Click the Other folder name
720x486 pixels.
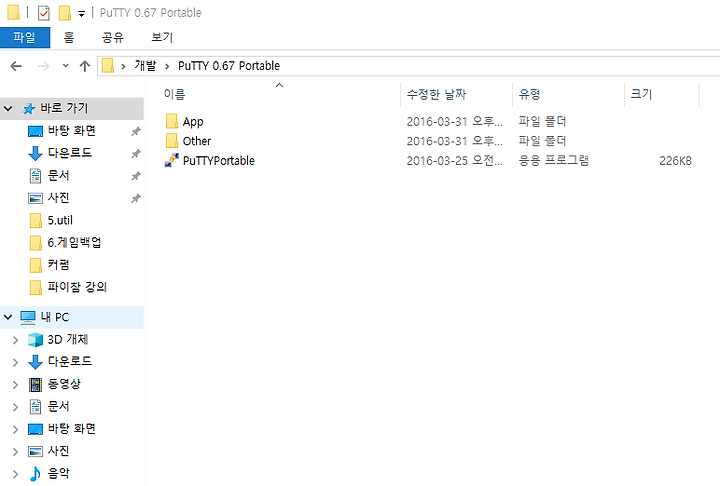coord(197,141)
